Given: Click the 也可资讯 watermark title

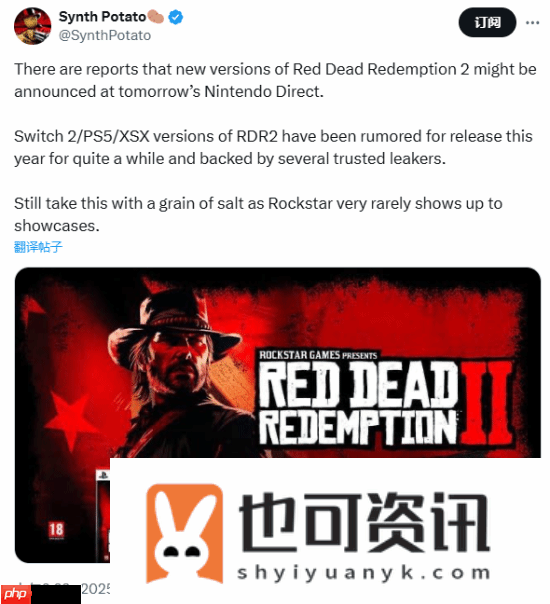Looking at the screenshot, I should pos(364,522).
